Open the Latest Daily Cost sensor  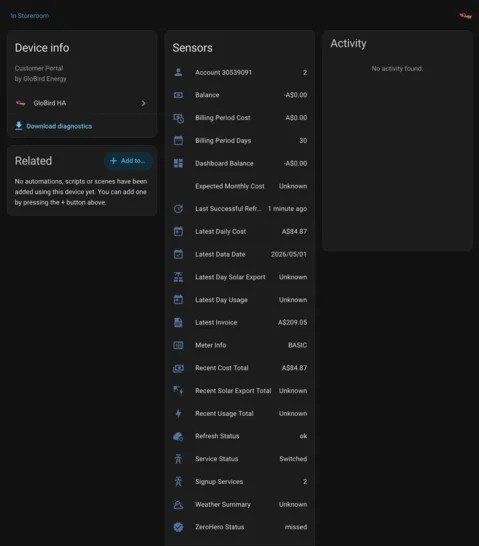pyautogui.click(x=240, y=232)
